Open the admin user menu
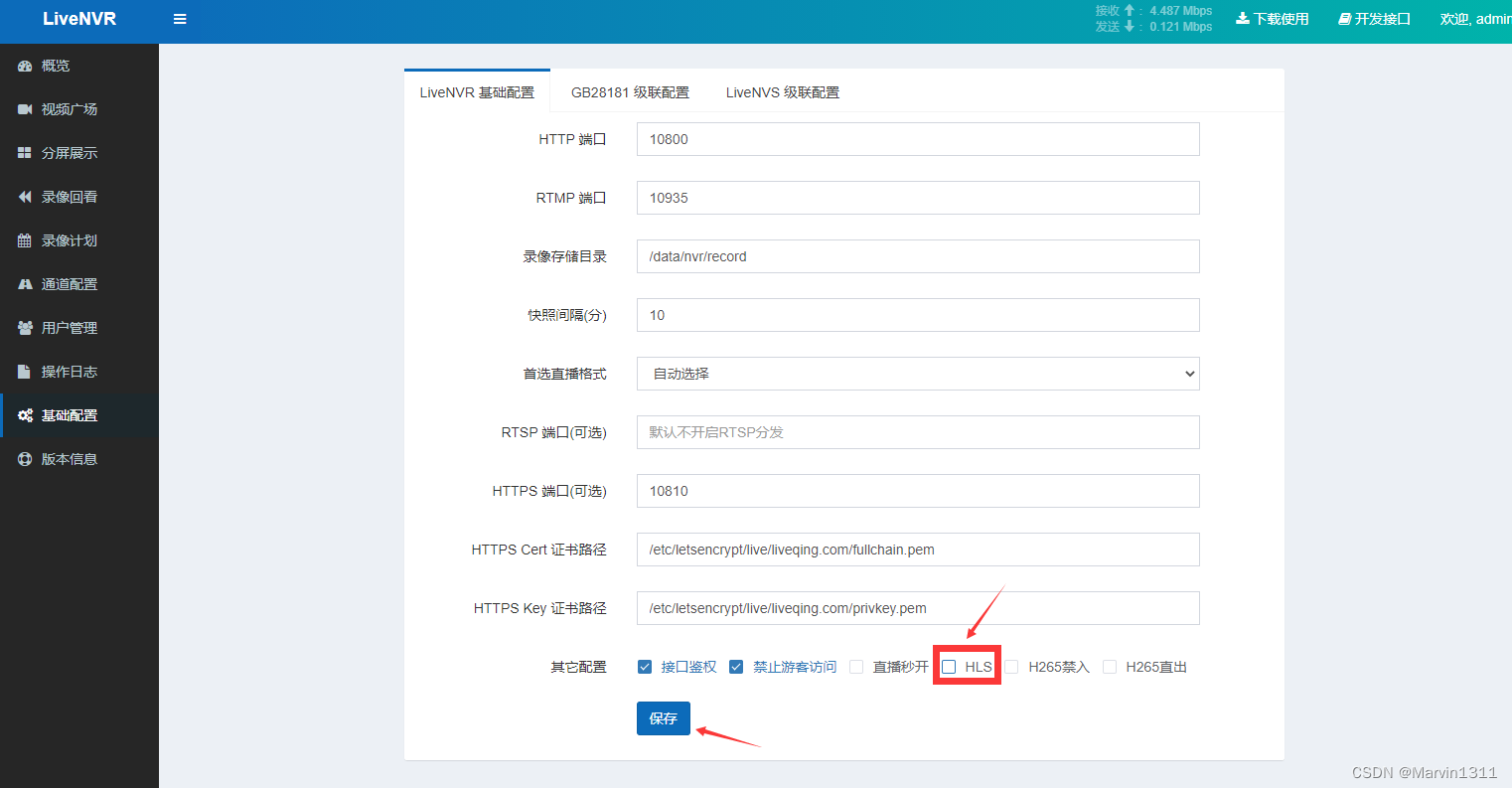 (x=1475, y=19)
